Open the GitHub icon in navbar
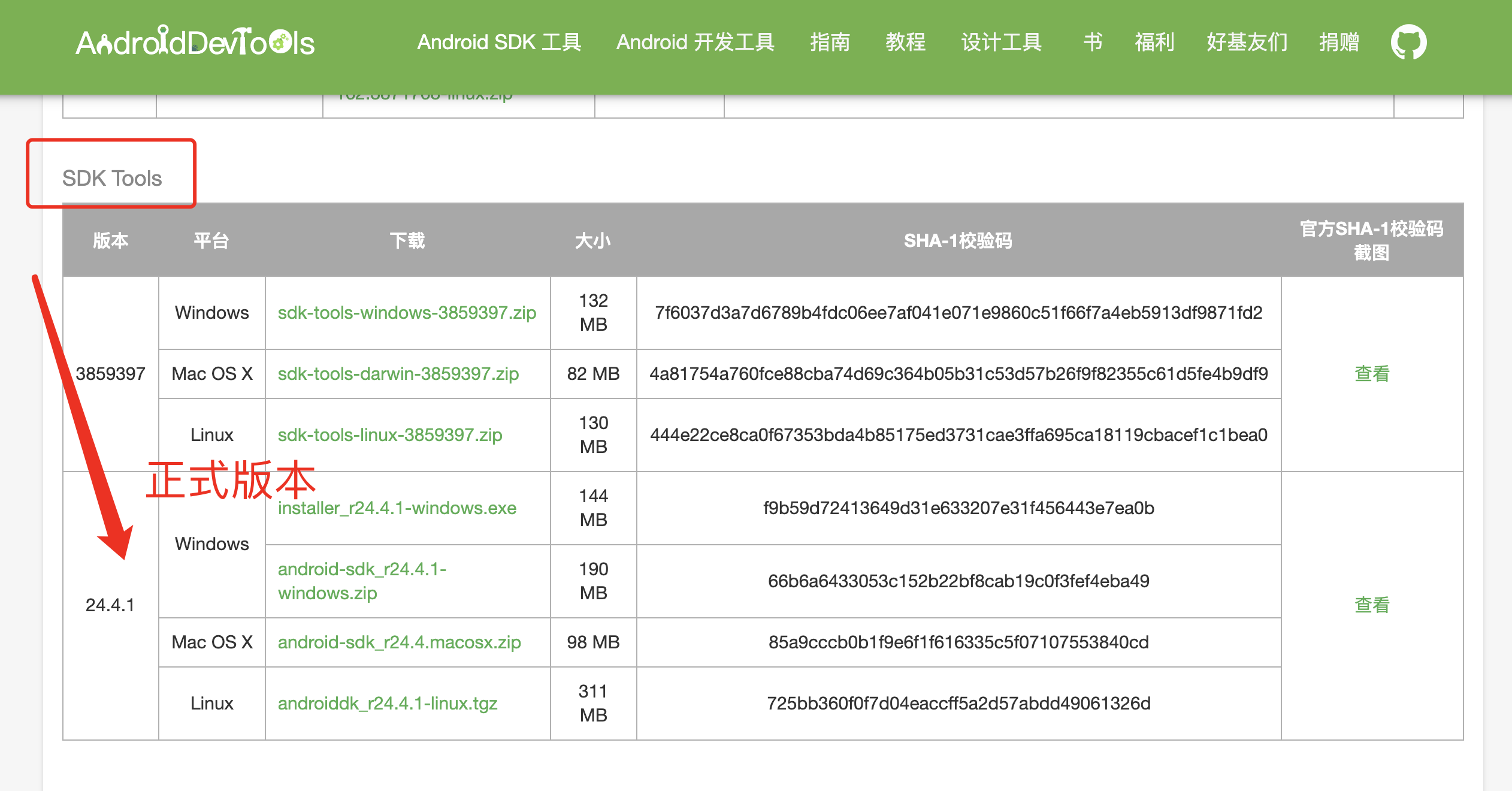Image resolution: width=1512 pixels, height=791 pixels. pyautogui.click(x=1408, y=42)
